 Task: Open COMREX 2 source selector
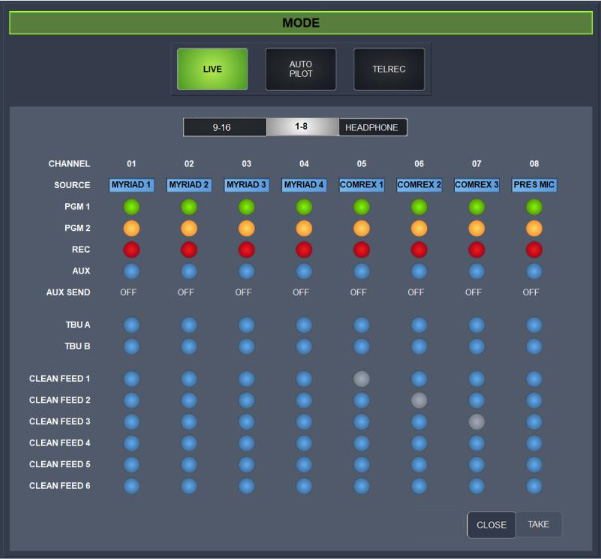point(419,185)
